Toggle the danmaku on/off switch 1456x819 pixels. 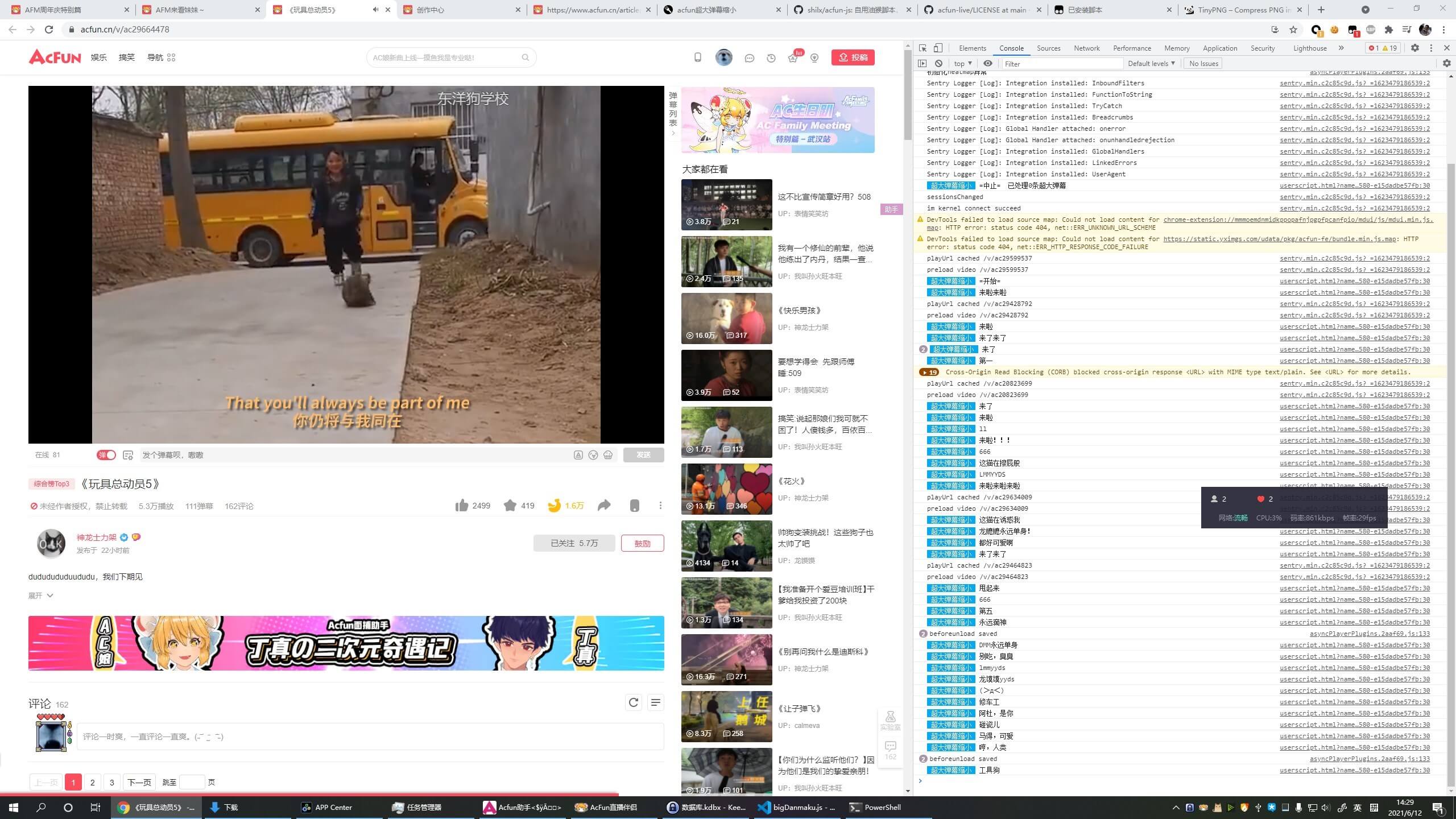106,455
